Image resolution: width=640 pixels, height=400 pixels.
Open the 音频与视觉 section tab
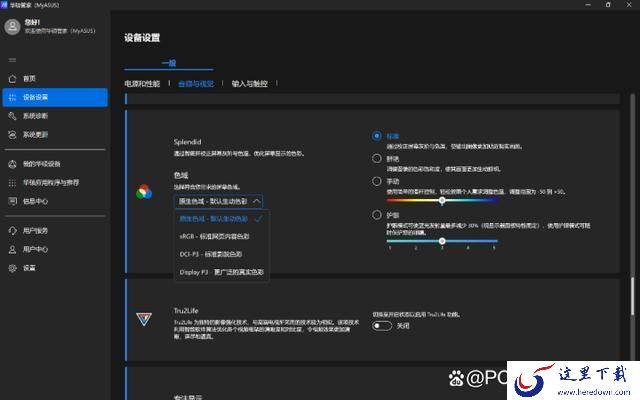196,84
